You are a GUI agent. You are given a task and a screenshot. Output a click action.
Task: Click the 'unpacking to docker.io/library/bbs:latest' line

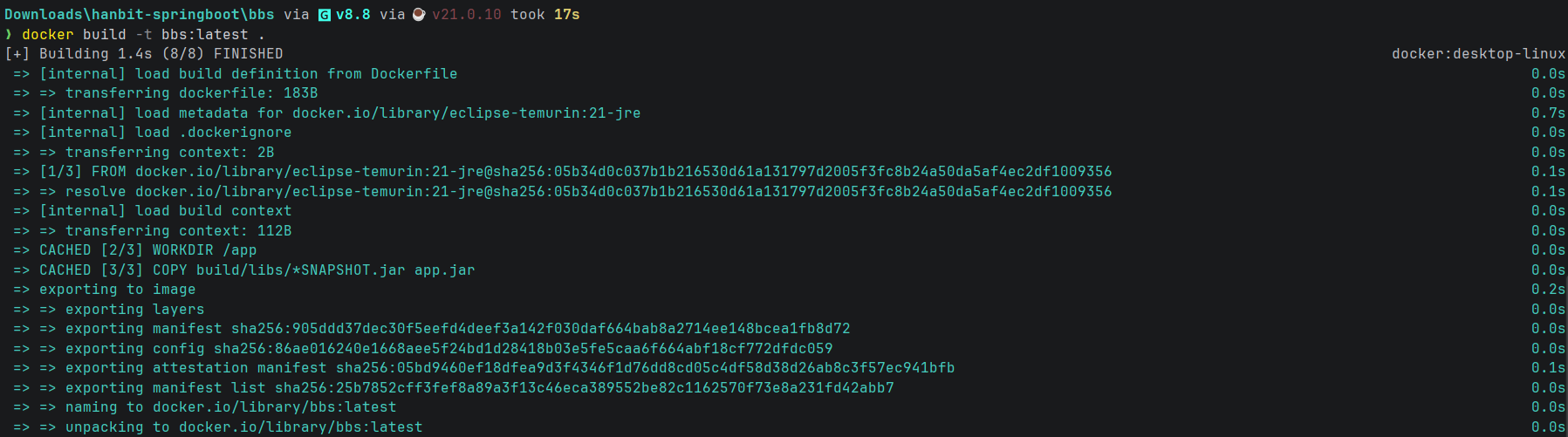point(244,427)
